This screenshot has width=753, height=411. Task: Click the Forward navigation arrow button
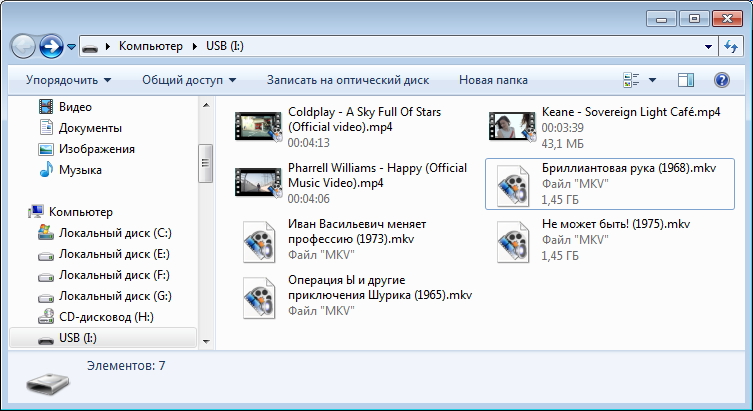coord(51,46)
